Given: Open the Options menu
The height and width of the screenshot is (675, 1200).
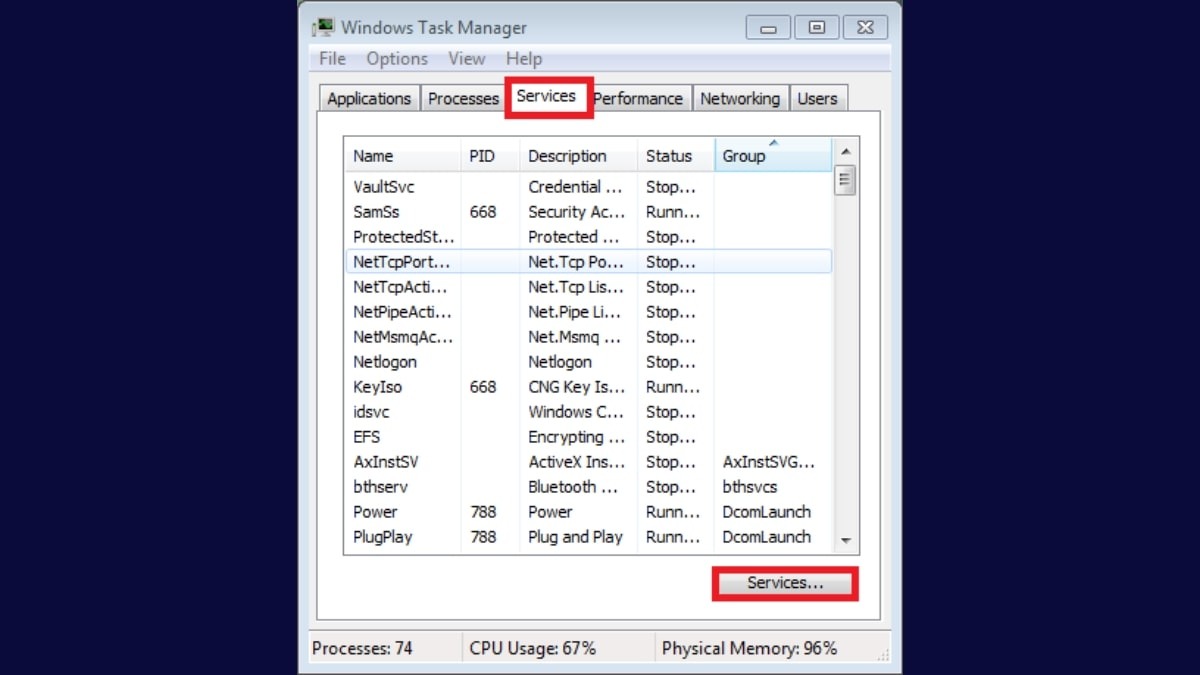Looking at the screenshot, I should 397,59.
